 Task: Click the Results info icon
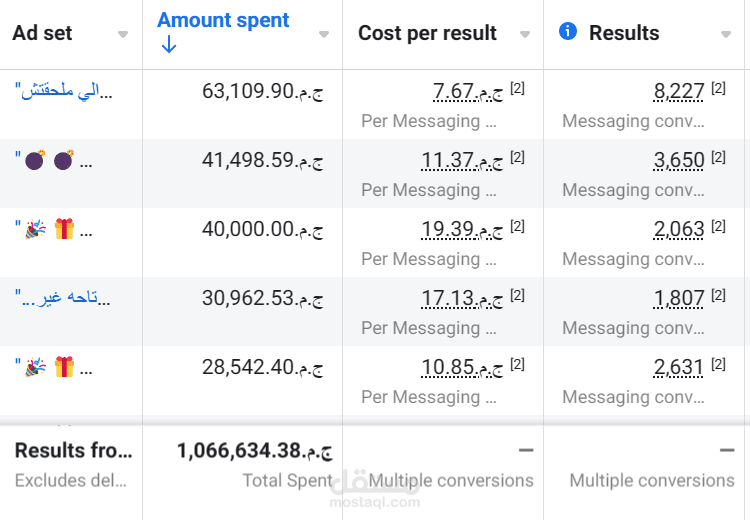coord(568,32)
